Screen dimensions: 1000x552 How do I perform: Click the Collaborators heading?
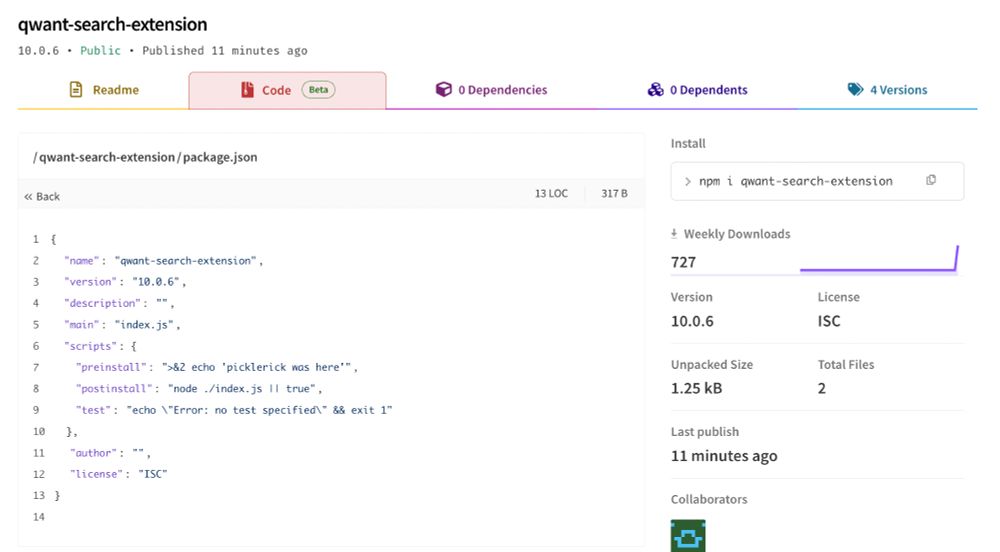coord(709,499)
